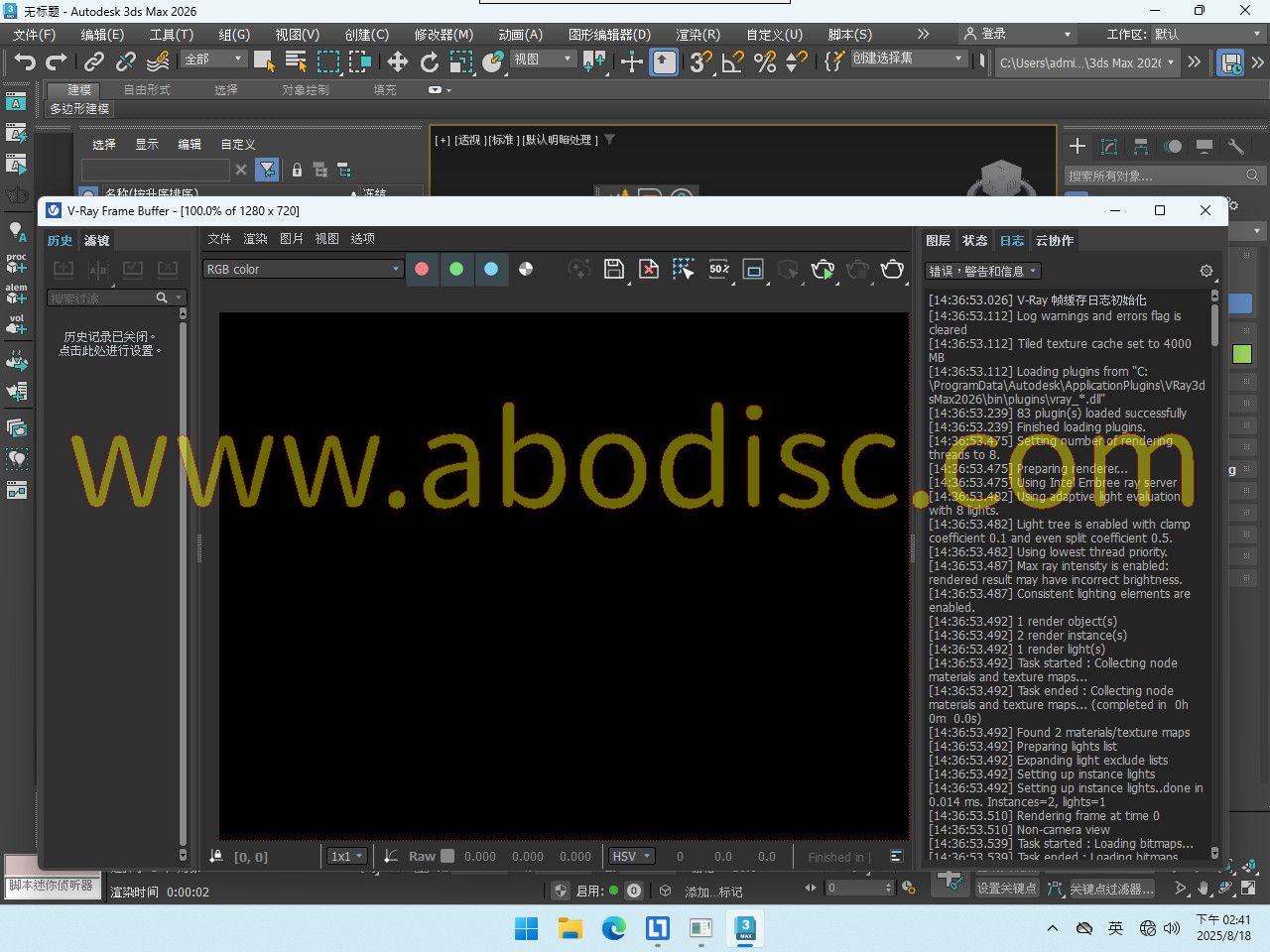Click the Undo arrow in main toolbar

click(25, 61)
